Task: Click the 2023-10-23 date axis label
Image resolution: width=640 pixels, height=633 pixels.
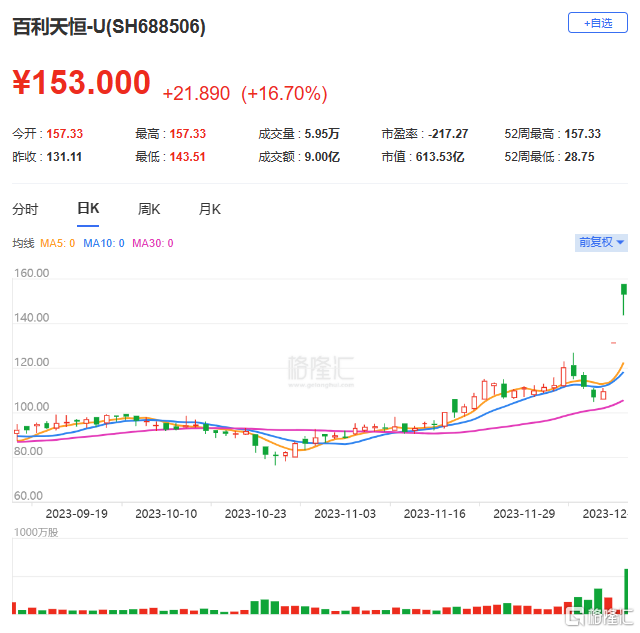Action: pos(256,514)
